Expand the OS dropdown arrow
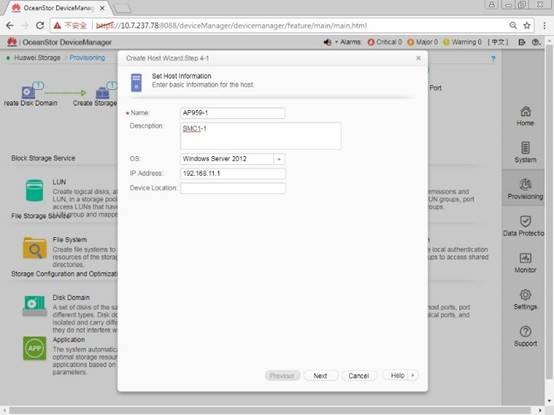554x415 pixels. (279, 159)
